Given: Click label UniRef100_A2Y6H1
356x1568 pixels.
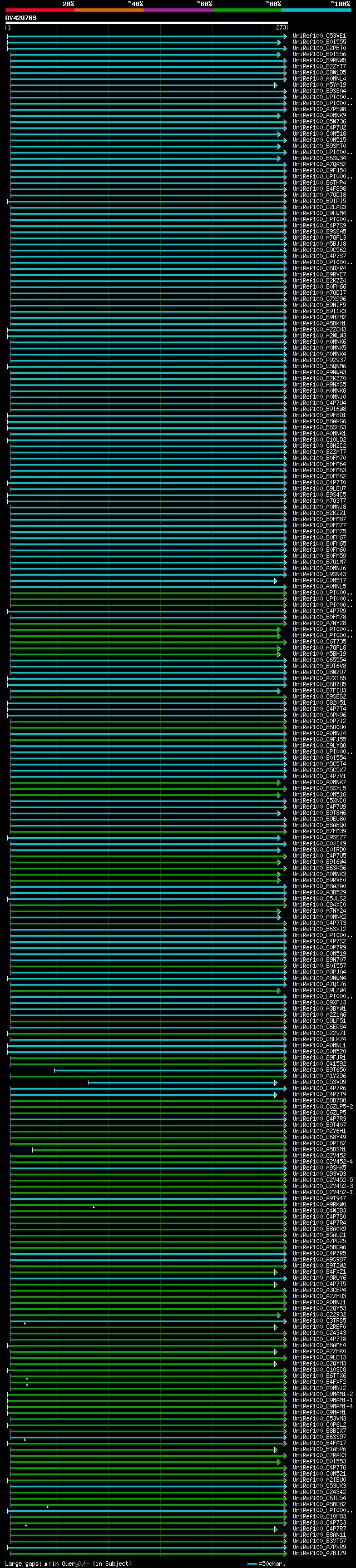Looking at the screenshot, I should click(319, 1131).
